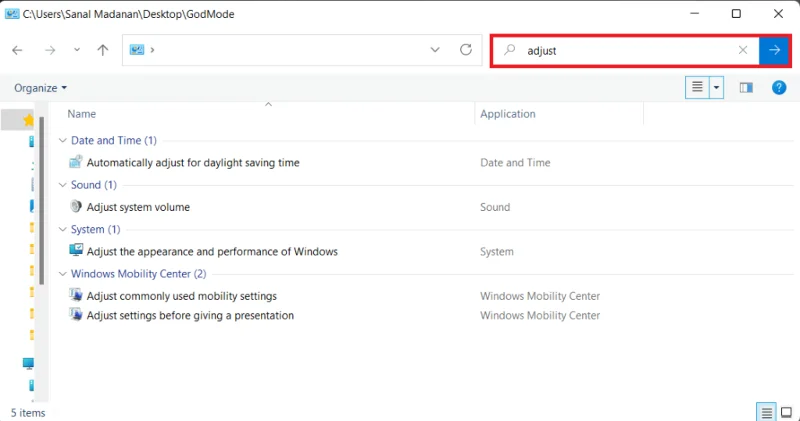Image resolution: width=800 pixels, height=421 pixels.
Task: Open more view options dropdown arrow
Action: pyautogui.click(x=716, y=87)
